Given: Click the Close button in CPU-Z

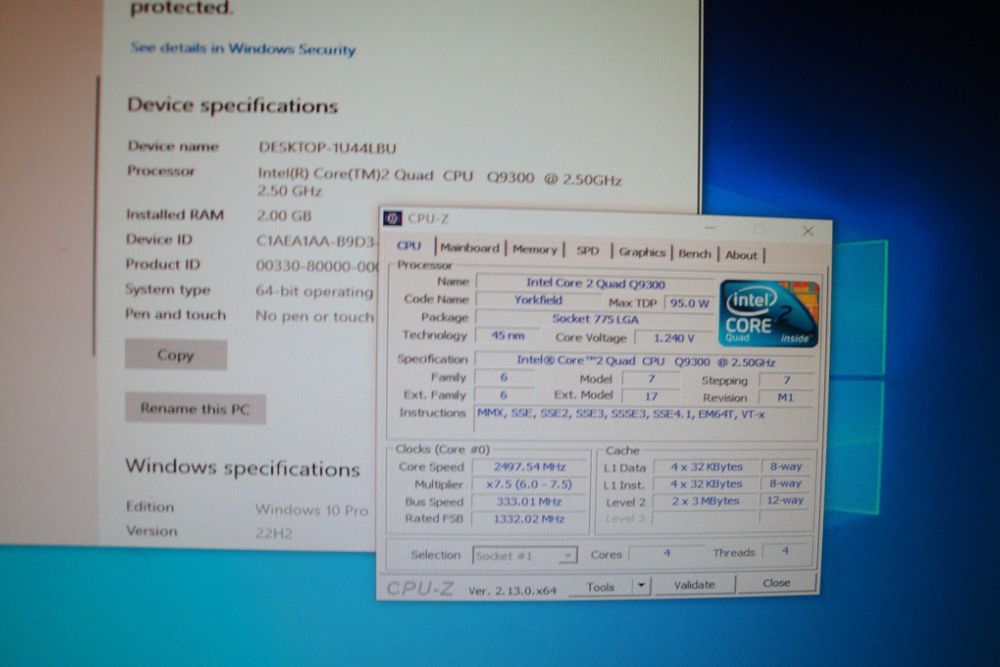Looking at the screenshot, I should click(x=776, y=582).
